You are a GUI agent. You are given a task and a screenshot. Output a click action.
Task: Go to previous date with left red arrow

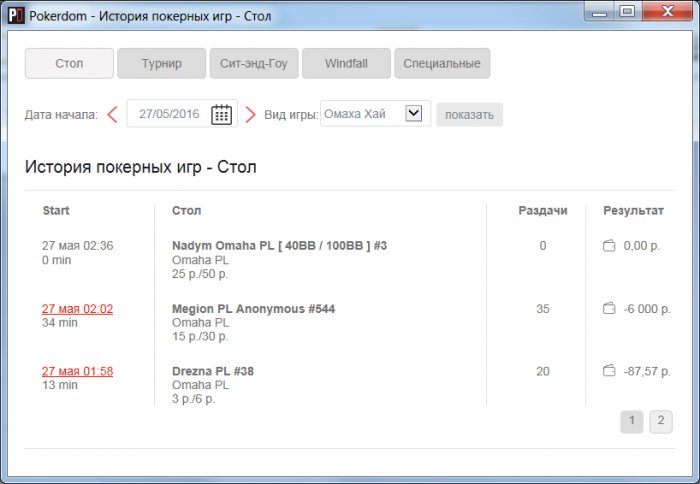coord(112,114)
